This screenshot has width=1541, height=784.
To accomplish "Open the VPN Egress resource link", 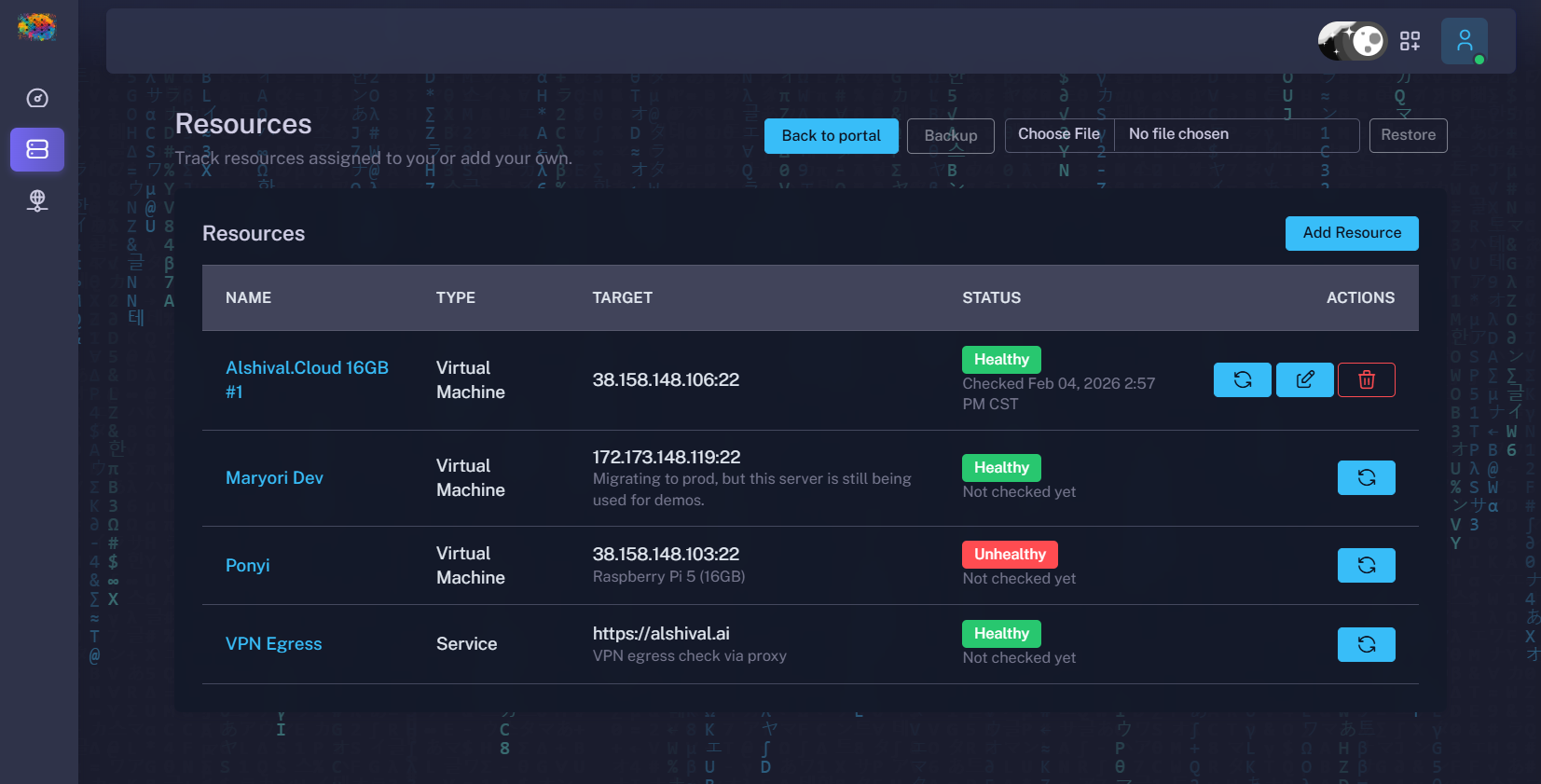I will 273,644.
